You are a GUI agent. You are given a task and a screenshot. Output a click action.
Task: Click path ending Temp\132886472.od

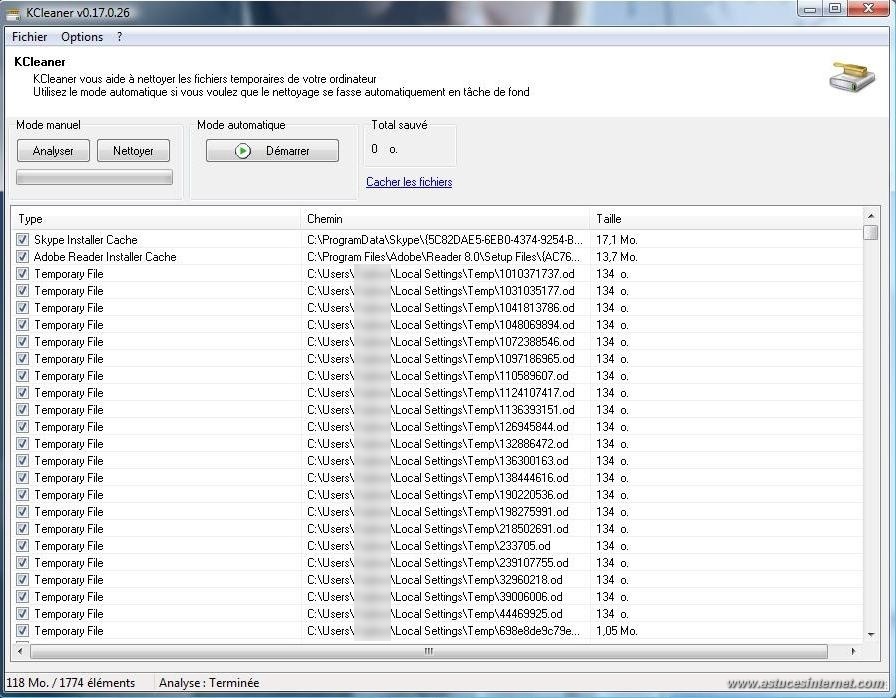click(438, 444)
